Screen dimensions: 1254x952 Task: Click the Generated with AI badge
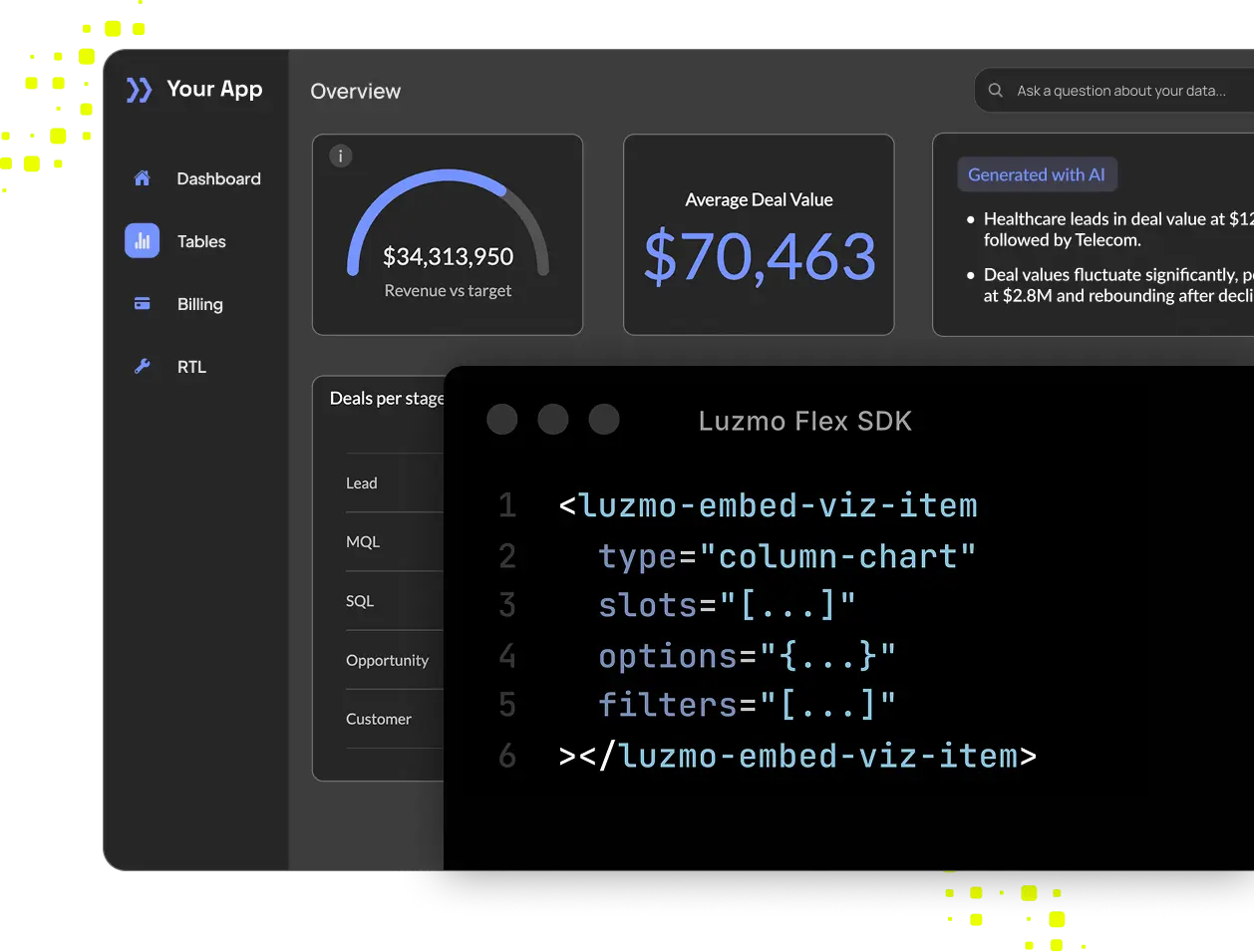coord(1037,174)
